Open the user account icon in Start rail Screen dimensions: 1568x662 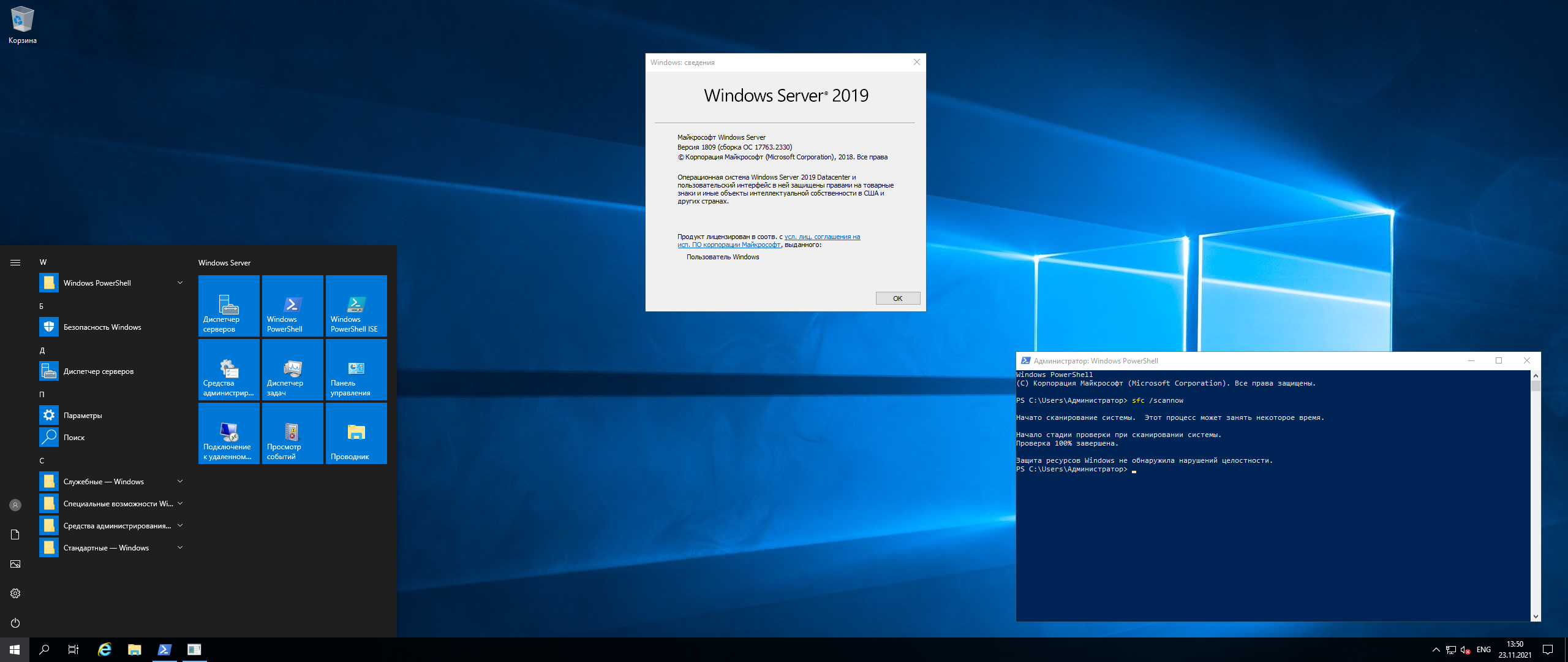pyautogui.click(x=15, y=505)
